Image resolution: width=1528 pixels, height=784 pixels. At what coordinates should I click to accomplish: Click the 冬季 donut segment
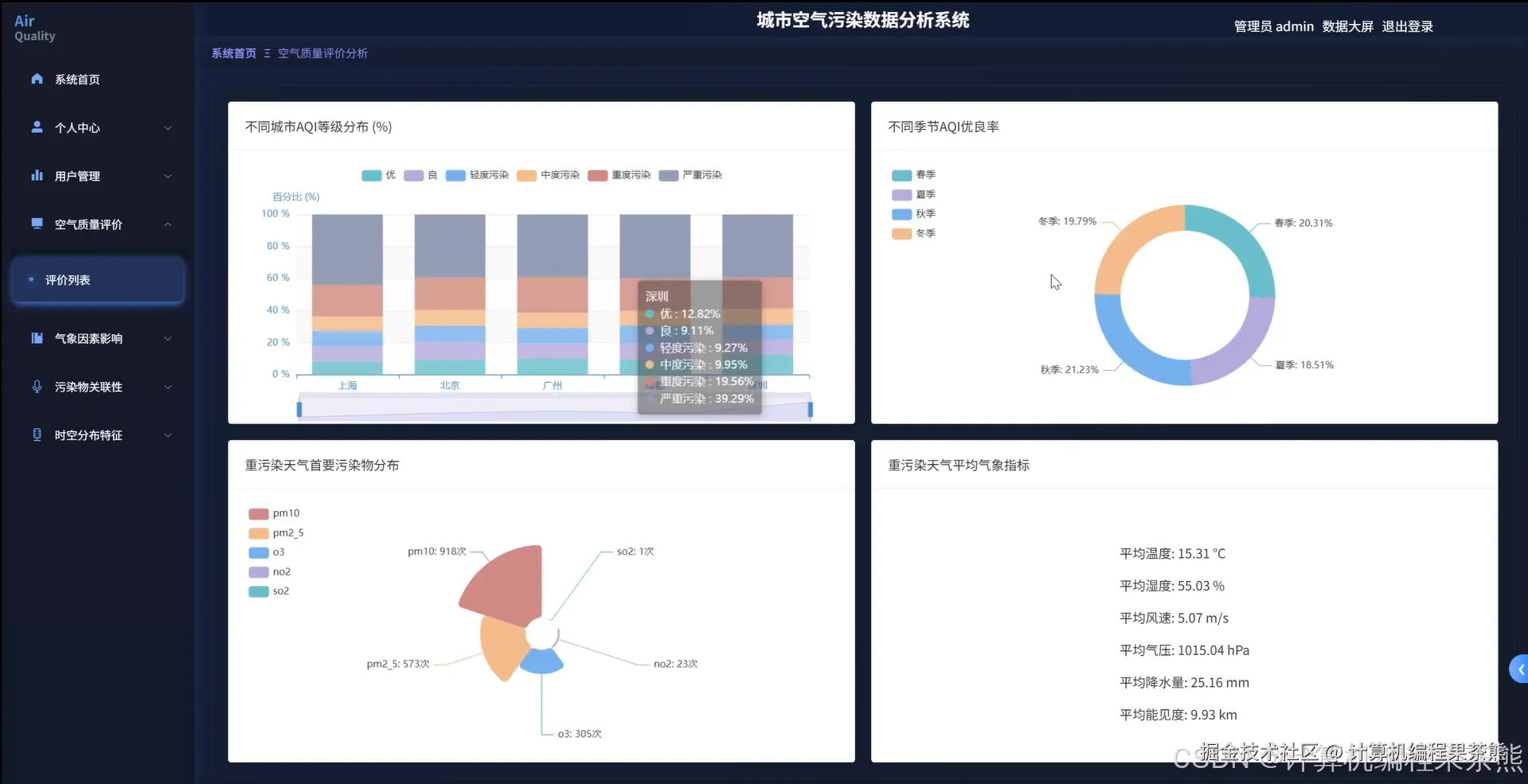coord(1130,241)
